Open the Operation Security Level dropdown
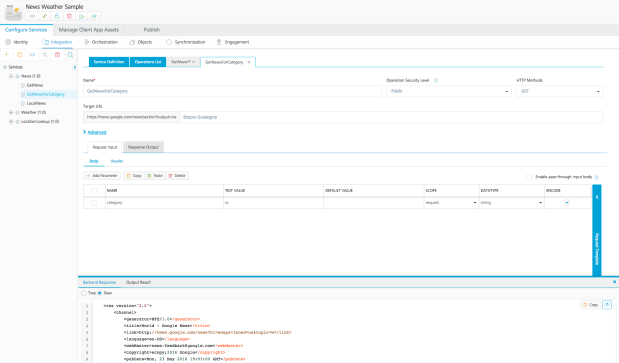This screenshot has width=619, height=363. pos(449,91)
